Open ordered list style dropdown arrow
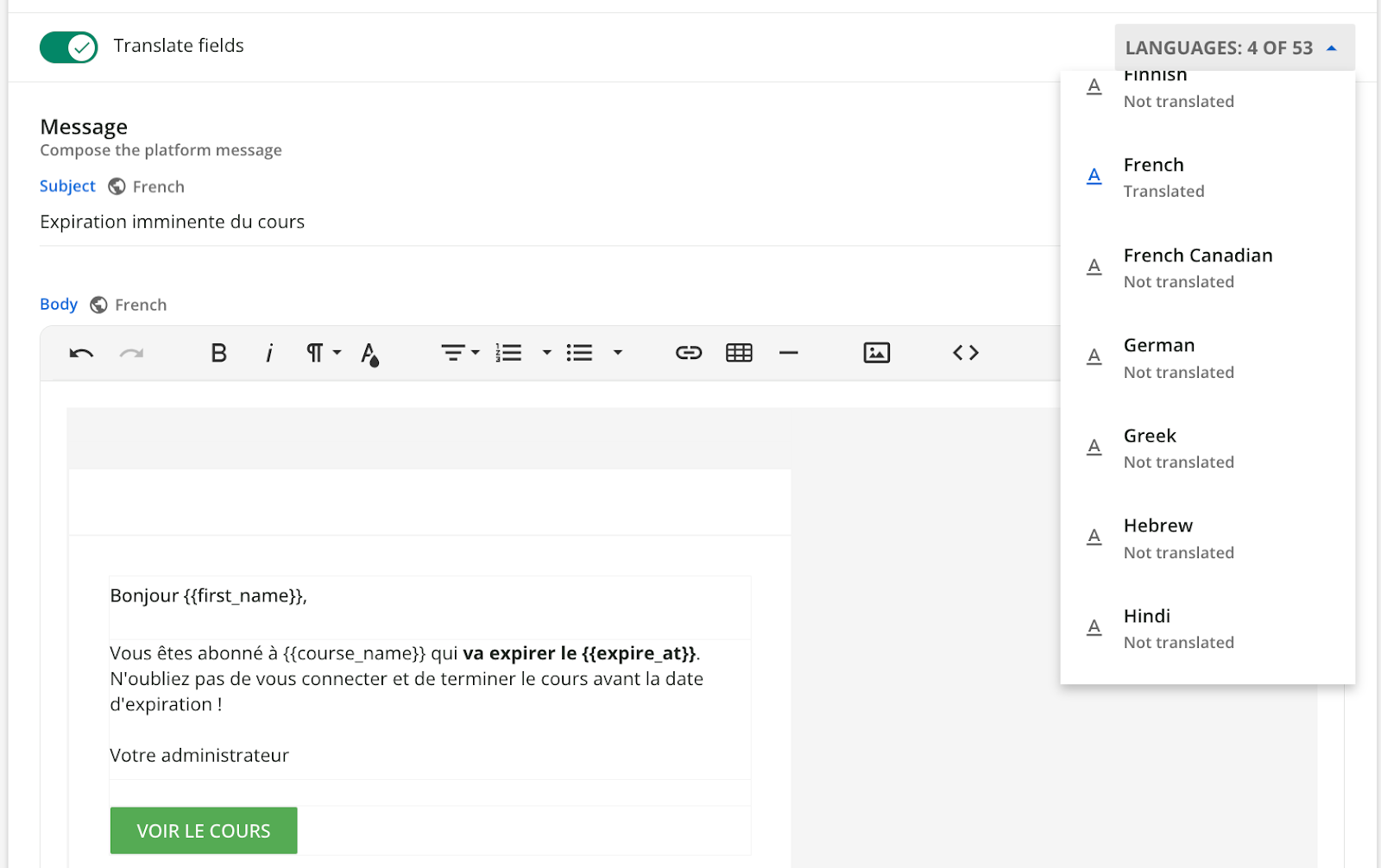This screenshot has width=1381, height=868. point(546,353)
